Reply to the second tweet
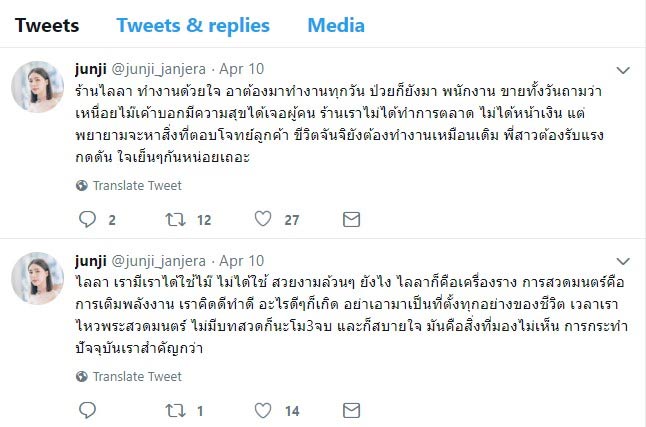 (x=87, y=409)
